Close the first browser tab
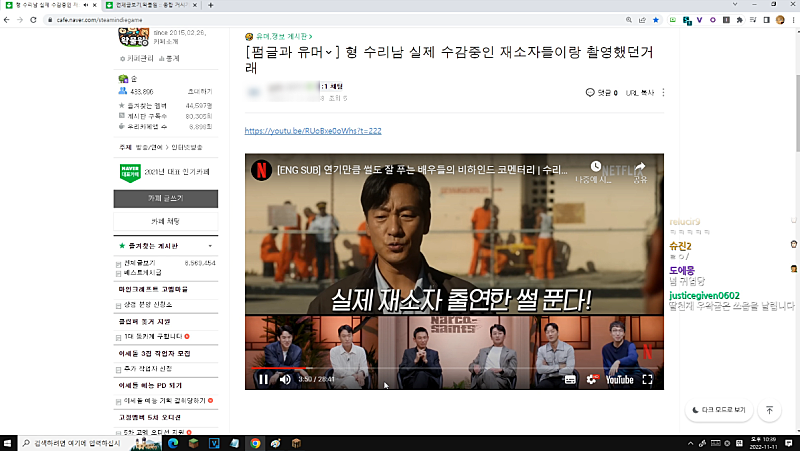This screenshot has width=800, height=451. click(94, 5)
